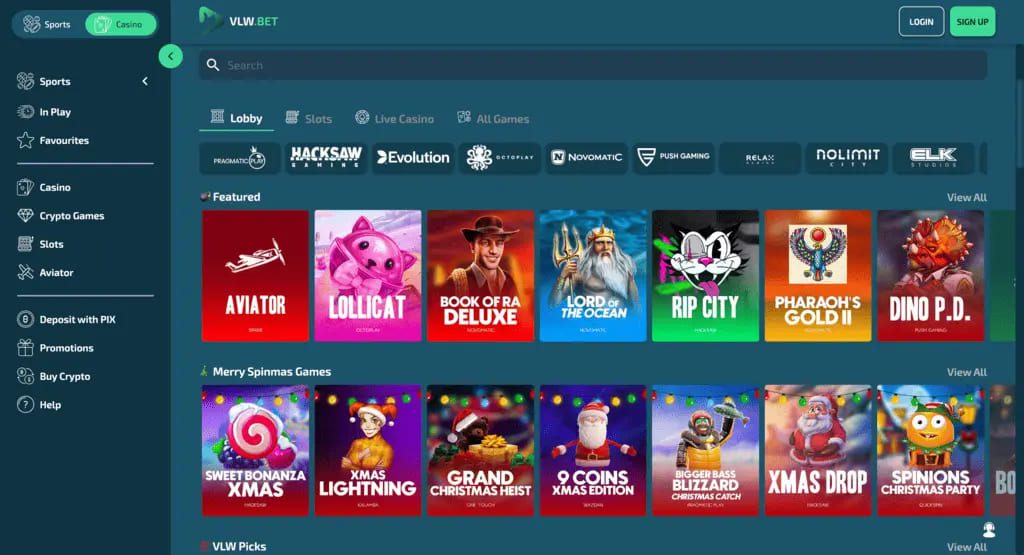Filter by ELK Studios provider logo

click(x=934, y=158)
